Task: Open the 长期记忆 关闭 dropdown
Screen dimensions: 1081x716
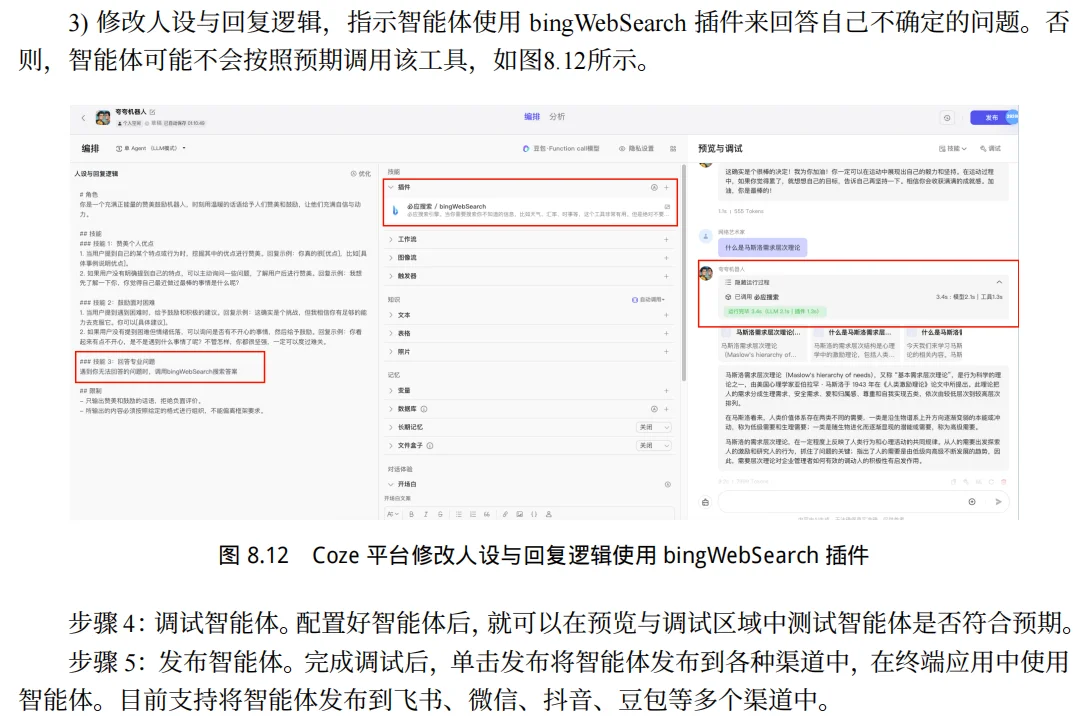Action: pyautogui.click(x=654, y=427)
